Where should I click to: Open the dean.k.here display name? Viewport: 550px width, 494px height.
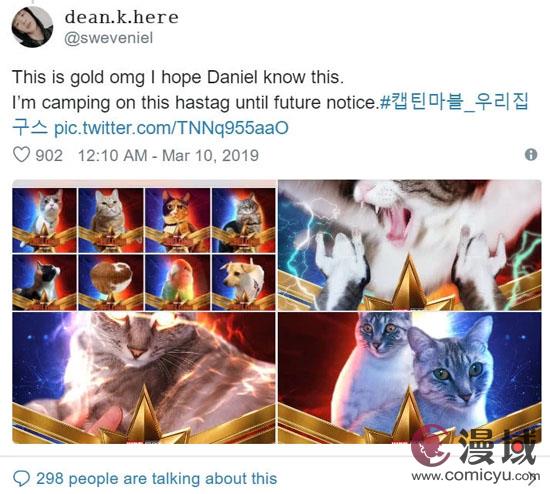(121, 17)
